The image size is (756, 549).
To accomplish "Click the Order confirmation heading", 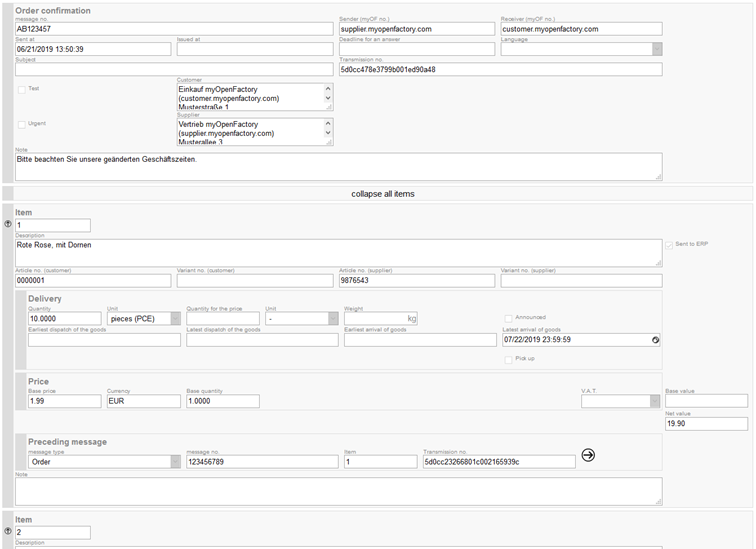I will click(x=53, y=11).
